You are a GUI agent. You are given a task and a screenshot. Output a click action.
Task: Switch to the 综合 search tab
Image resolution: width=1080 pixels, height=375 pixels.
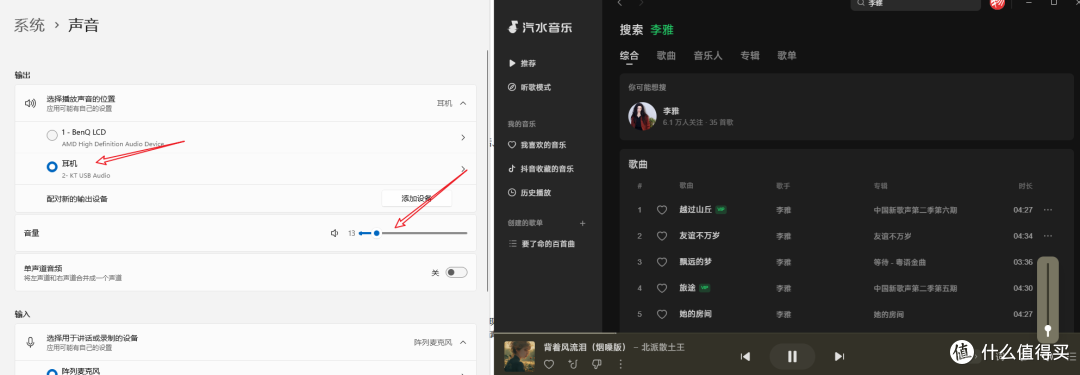point(630,56)
